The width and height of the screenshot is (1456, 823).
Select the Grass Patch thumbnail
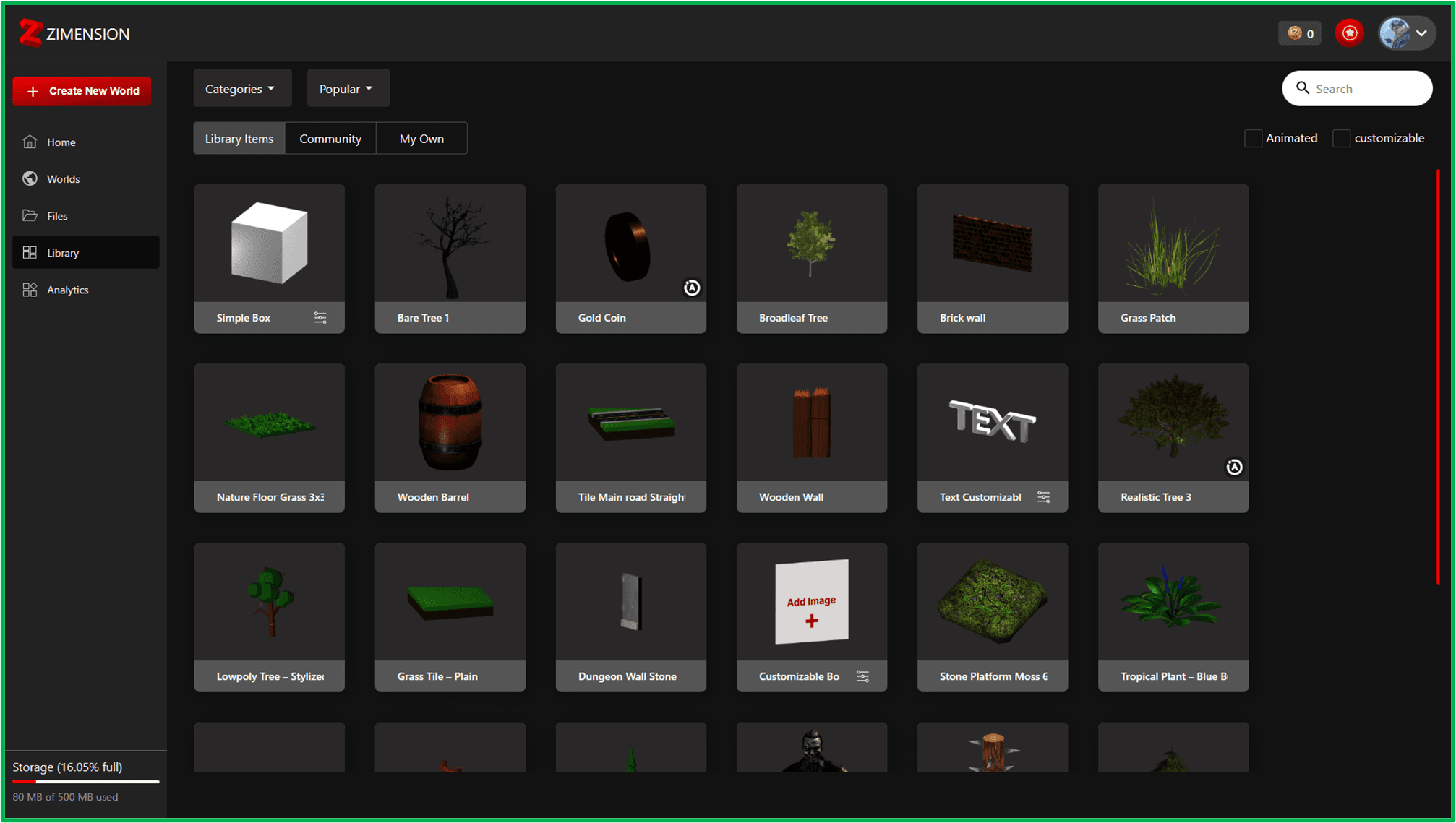(x=1173, y=244)
